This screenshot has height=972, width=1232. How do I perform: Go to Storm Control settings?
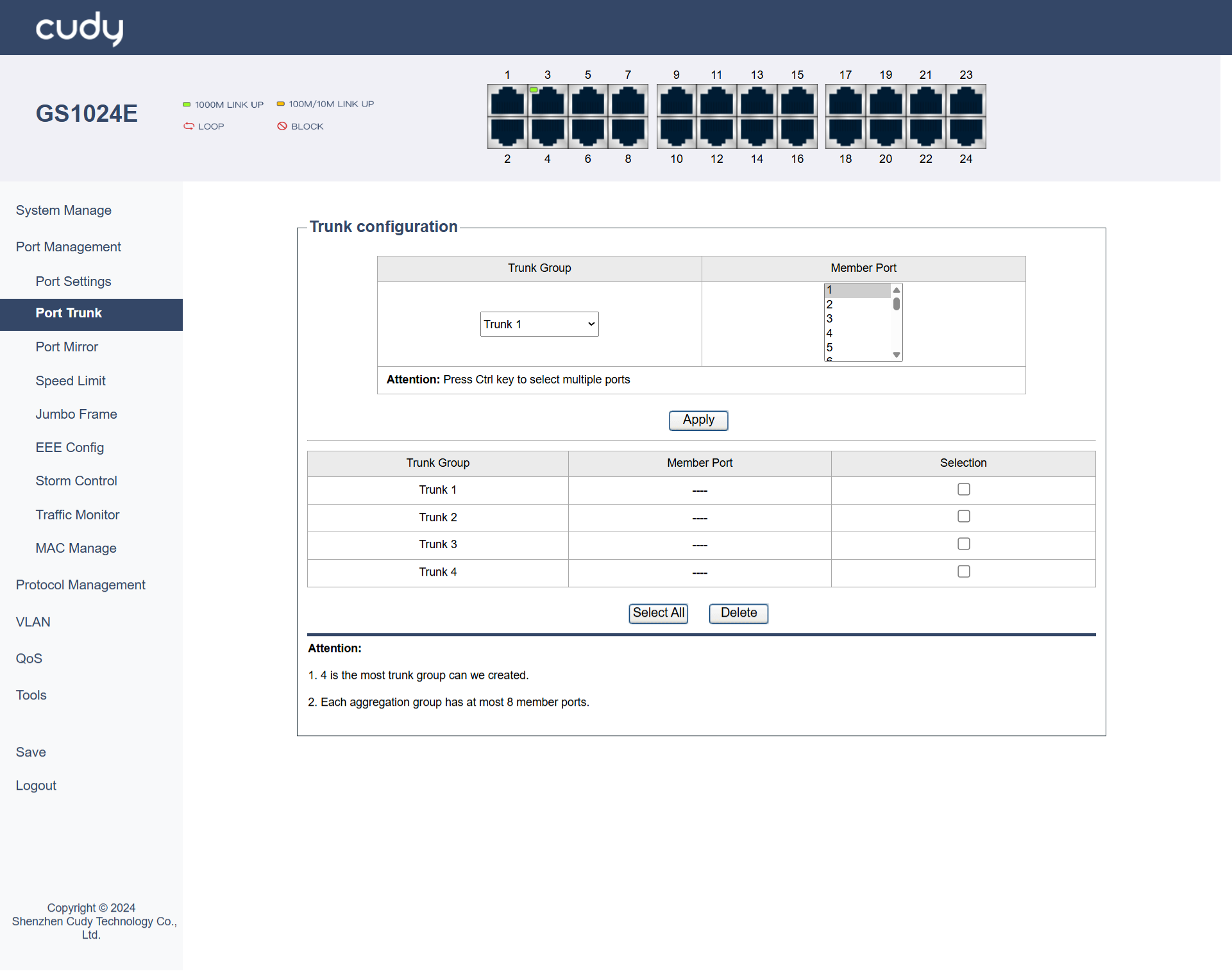click(76, 481)
